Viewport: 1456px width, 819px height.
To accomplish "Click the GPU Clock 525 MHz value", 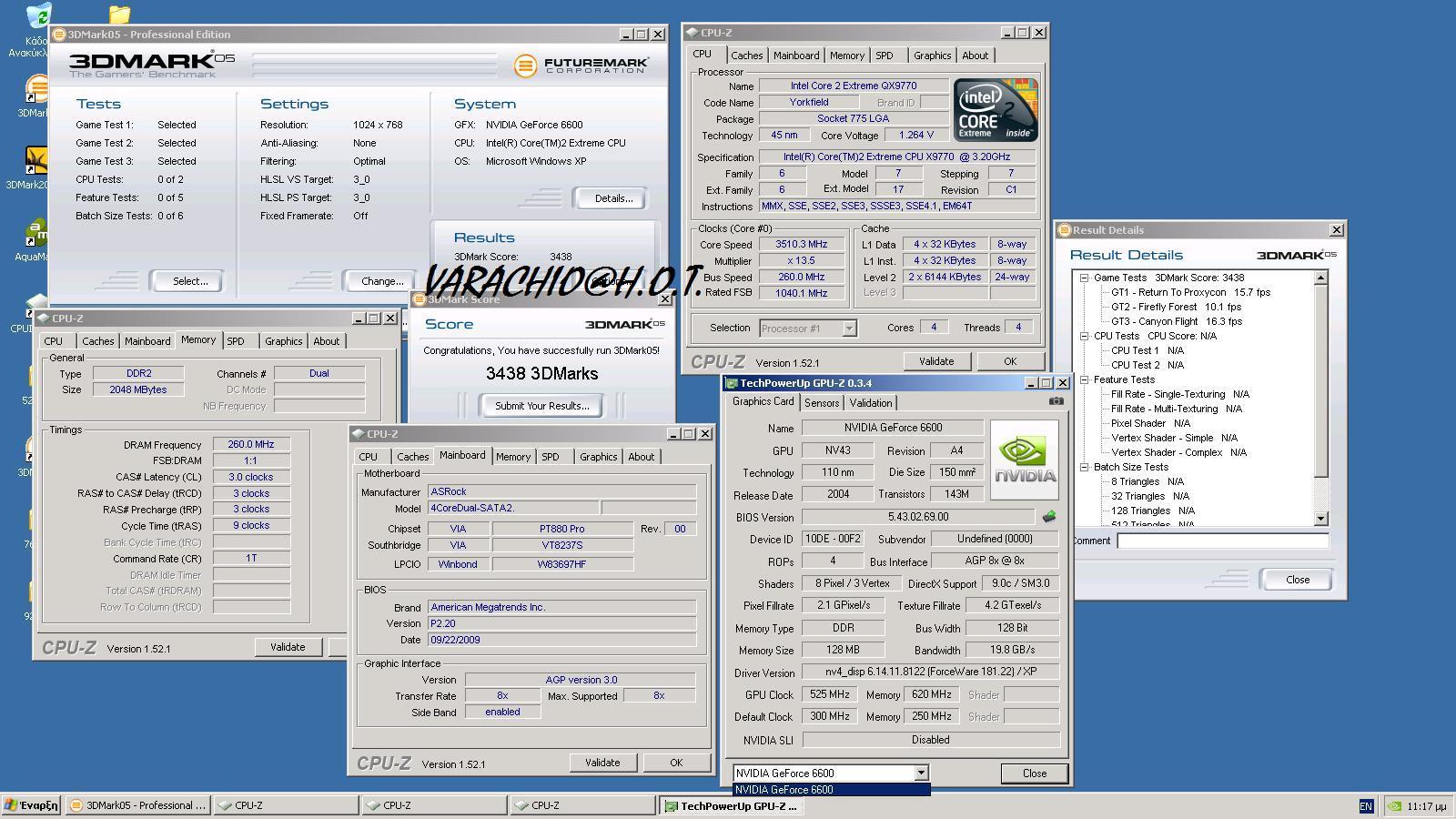I will click(829, 694).
